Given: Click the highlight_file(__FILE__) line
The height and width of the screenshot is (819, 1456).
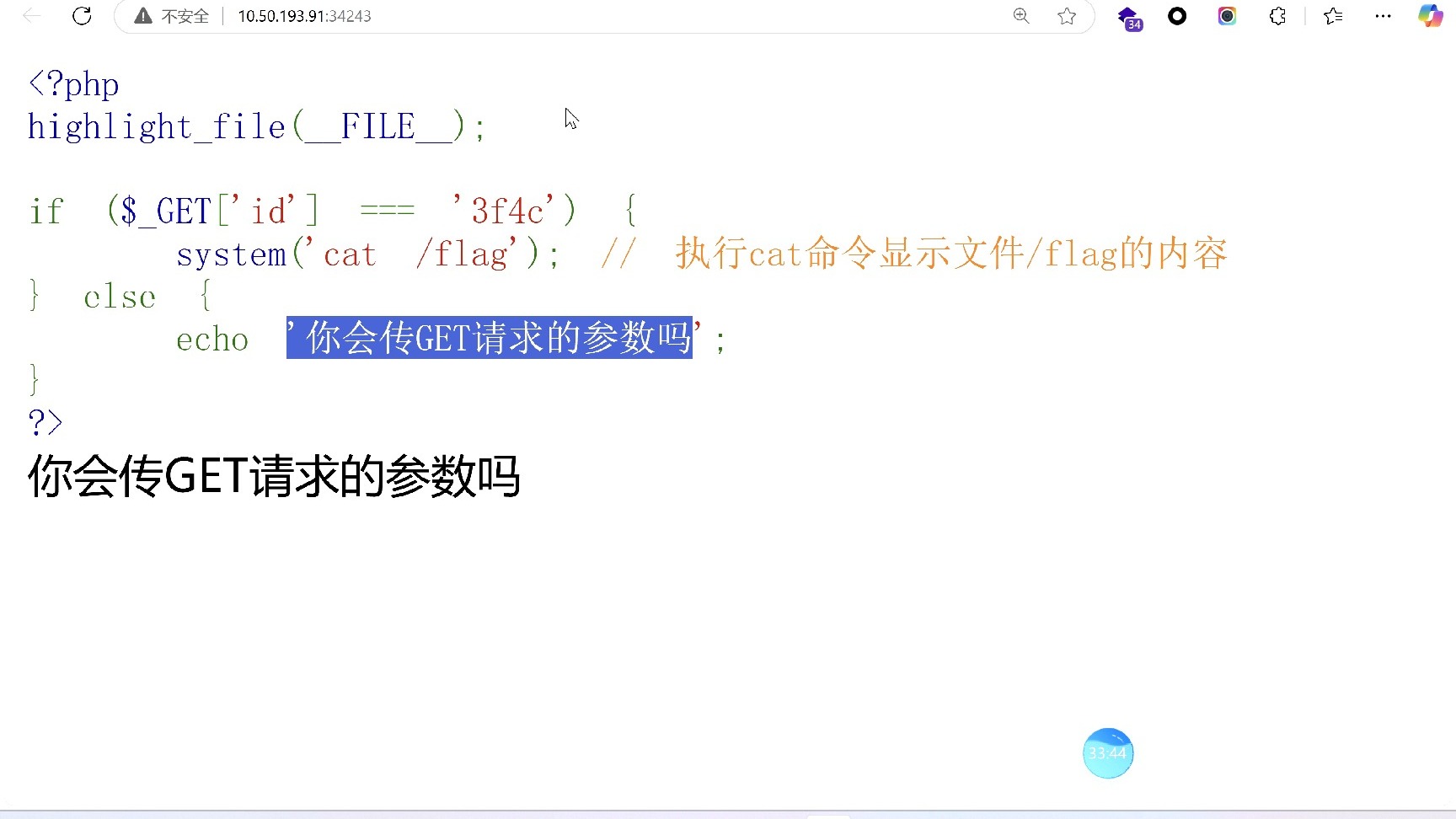Looking at the screenshot, I should (x=256, y=127).
